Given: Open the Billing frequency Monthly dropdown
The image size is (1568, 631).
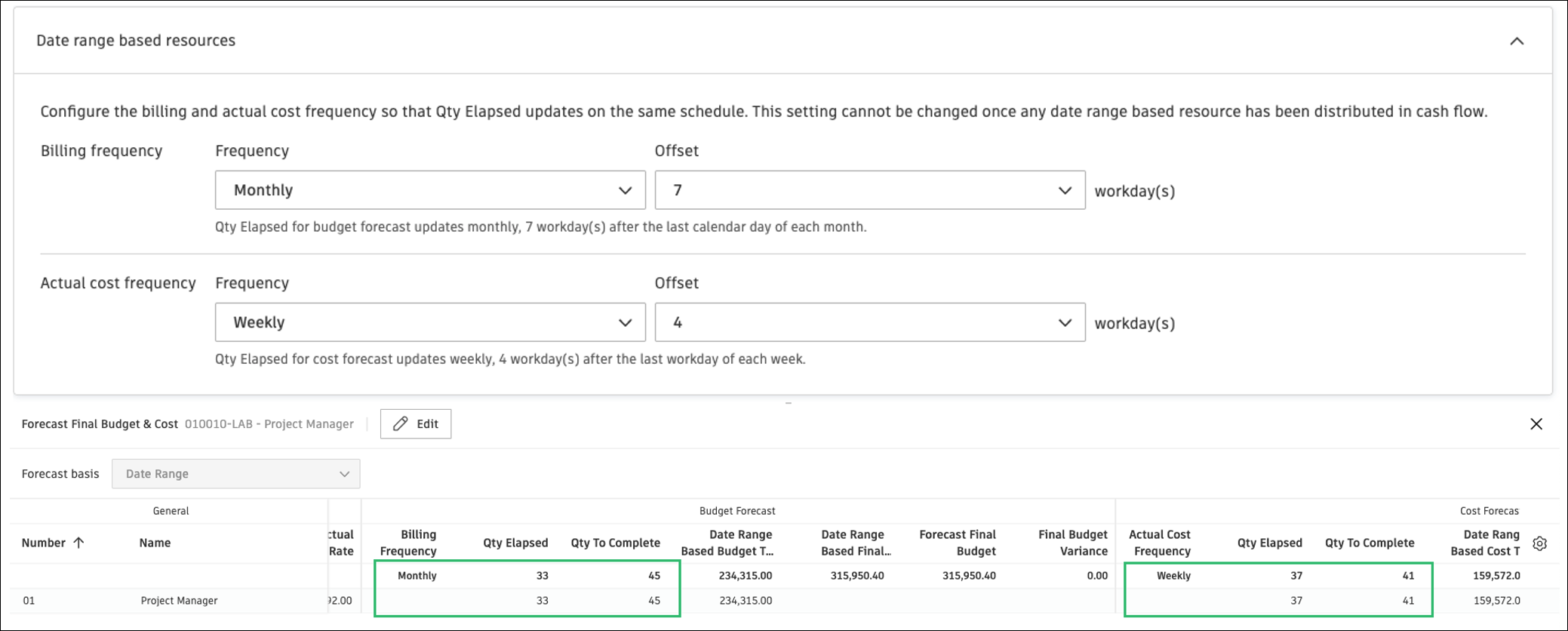Looking at the screenshot, I should [x=430, y=190].
